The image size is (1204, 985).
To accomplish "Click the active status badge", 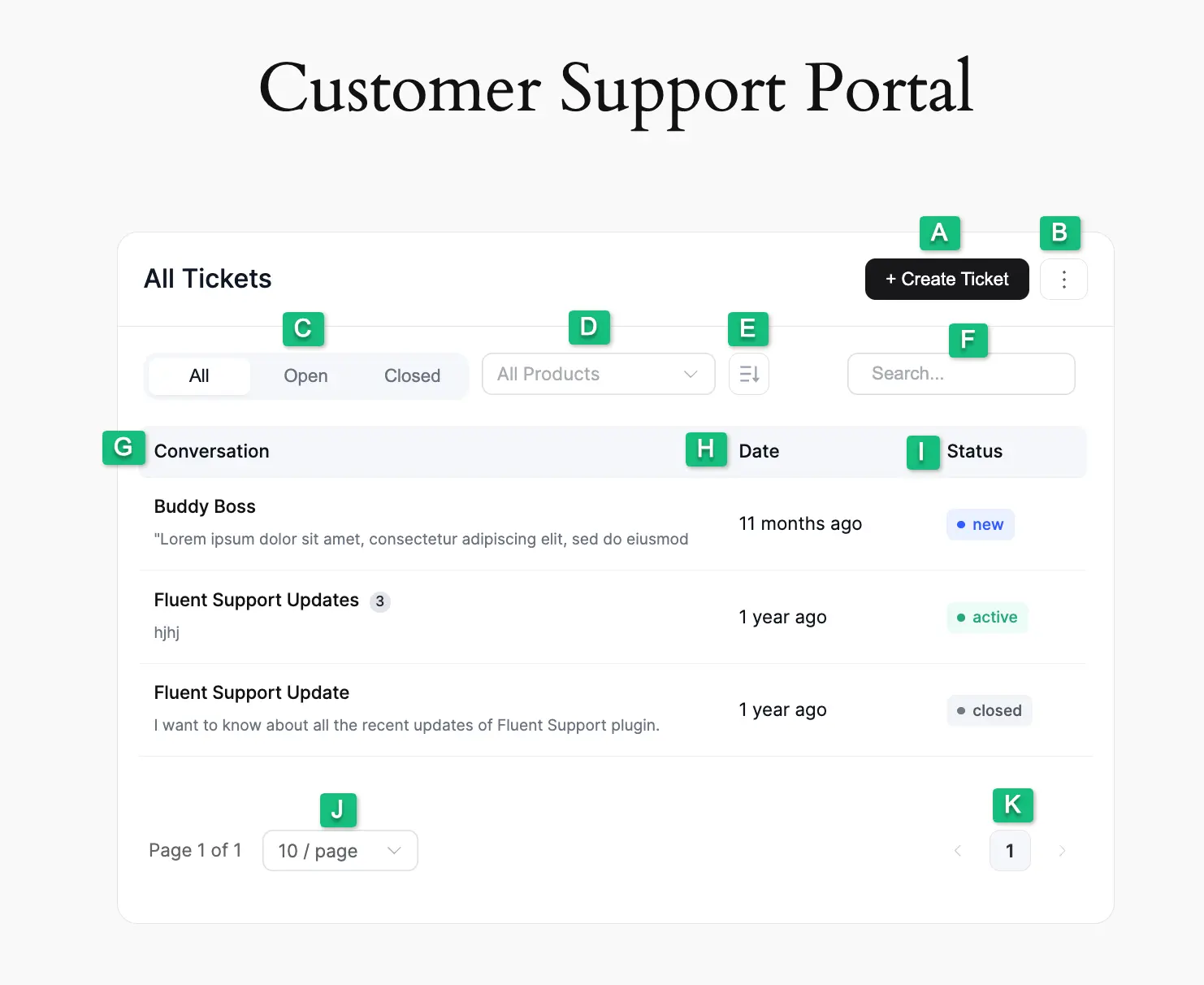I will (x=987, y=618).
